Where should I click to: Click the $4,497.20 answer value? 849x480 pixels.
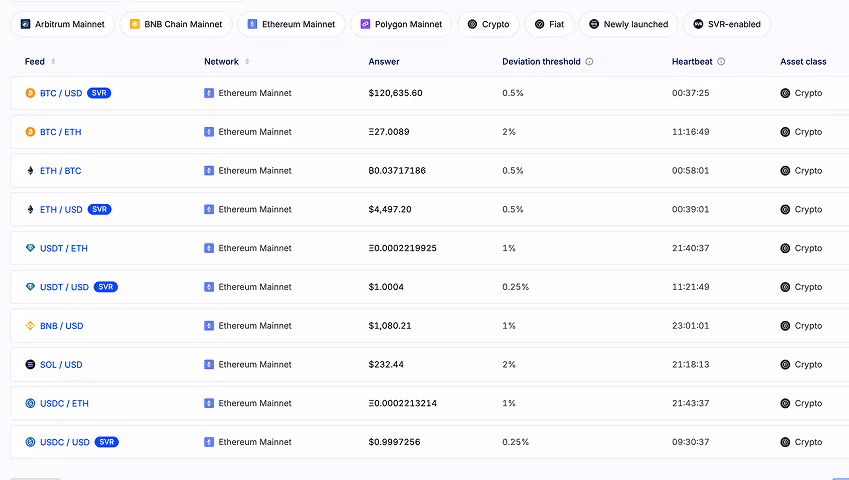pos(390,209)
